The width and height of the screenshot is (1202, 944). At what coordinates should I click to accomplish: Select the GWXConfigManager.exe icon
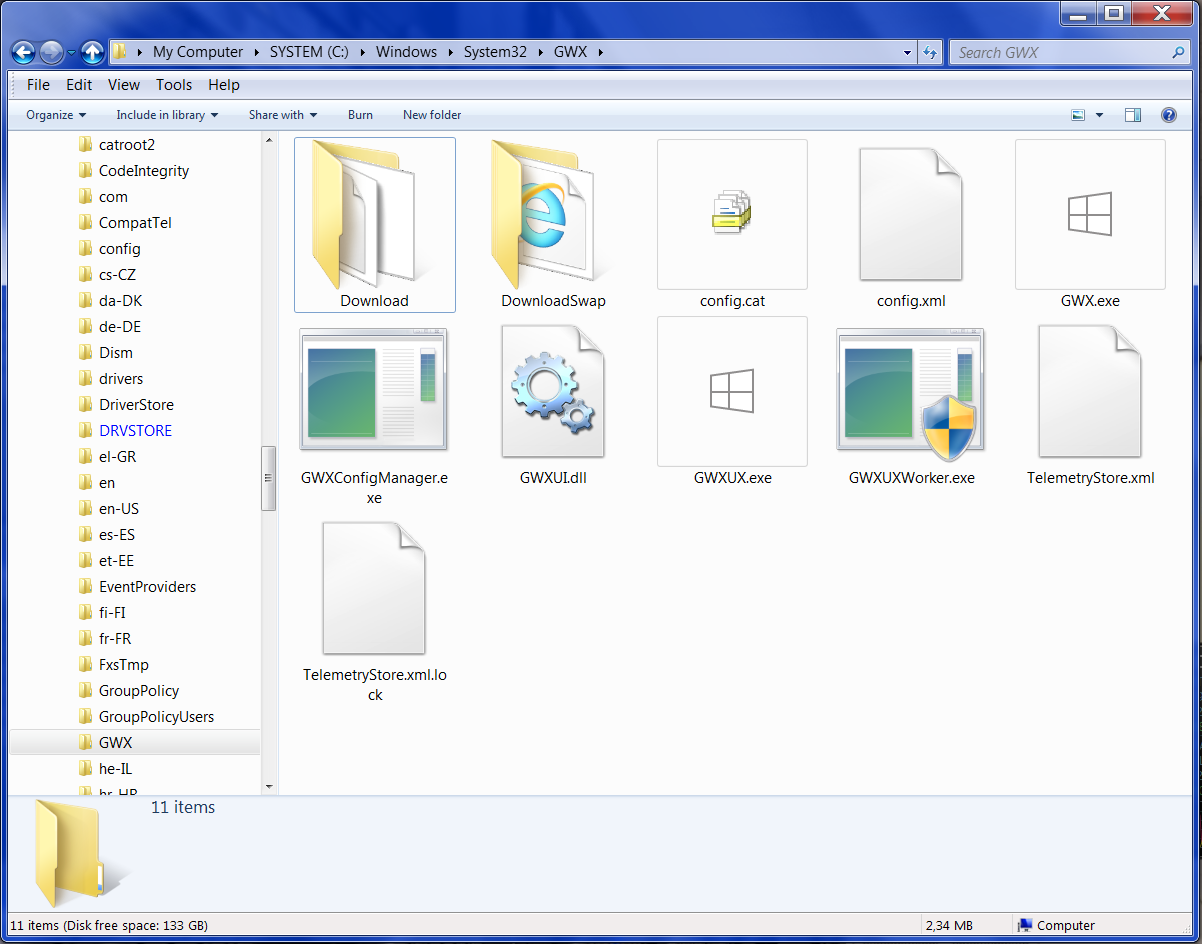[x=374, y=389]
